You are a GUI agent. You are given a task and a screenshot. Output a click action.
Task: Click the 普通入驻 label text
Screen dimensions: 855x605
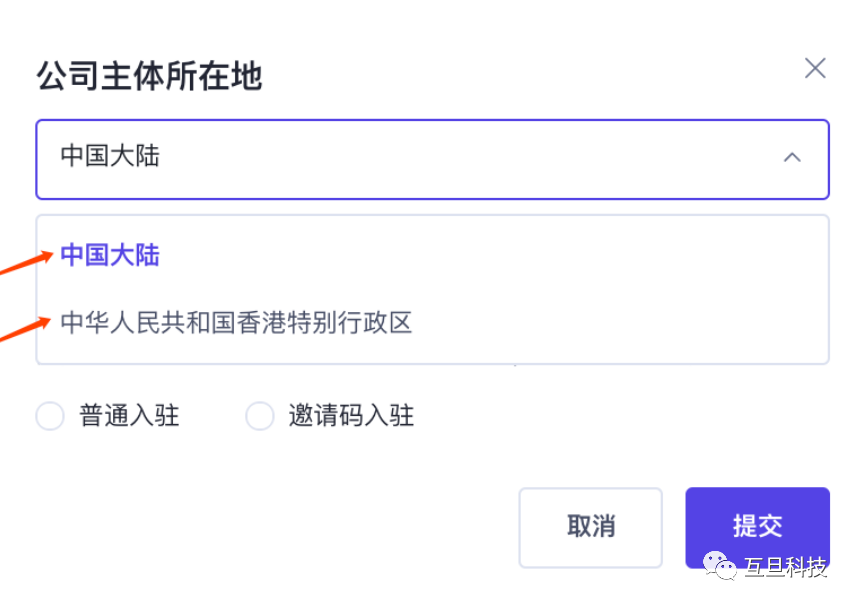pyautogui.click(x=129, y=416)
